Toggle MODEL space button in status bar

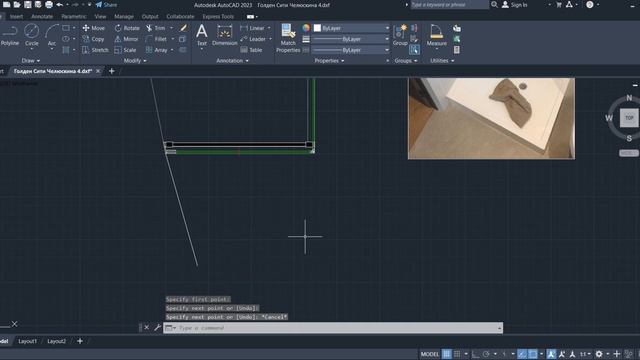pos(430,354)
